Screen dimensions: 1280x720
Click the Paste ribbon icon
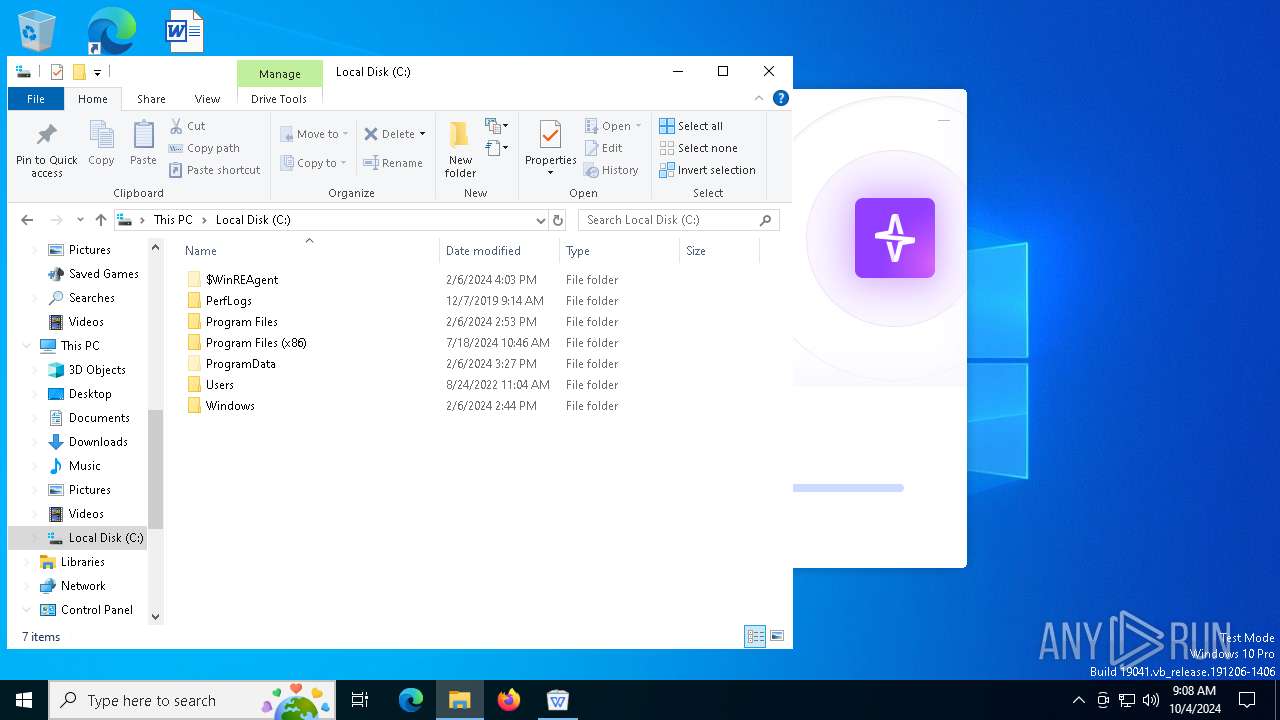tap(143, 143)
